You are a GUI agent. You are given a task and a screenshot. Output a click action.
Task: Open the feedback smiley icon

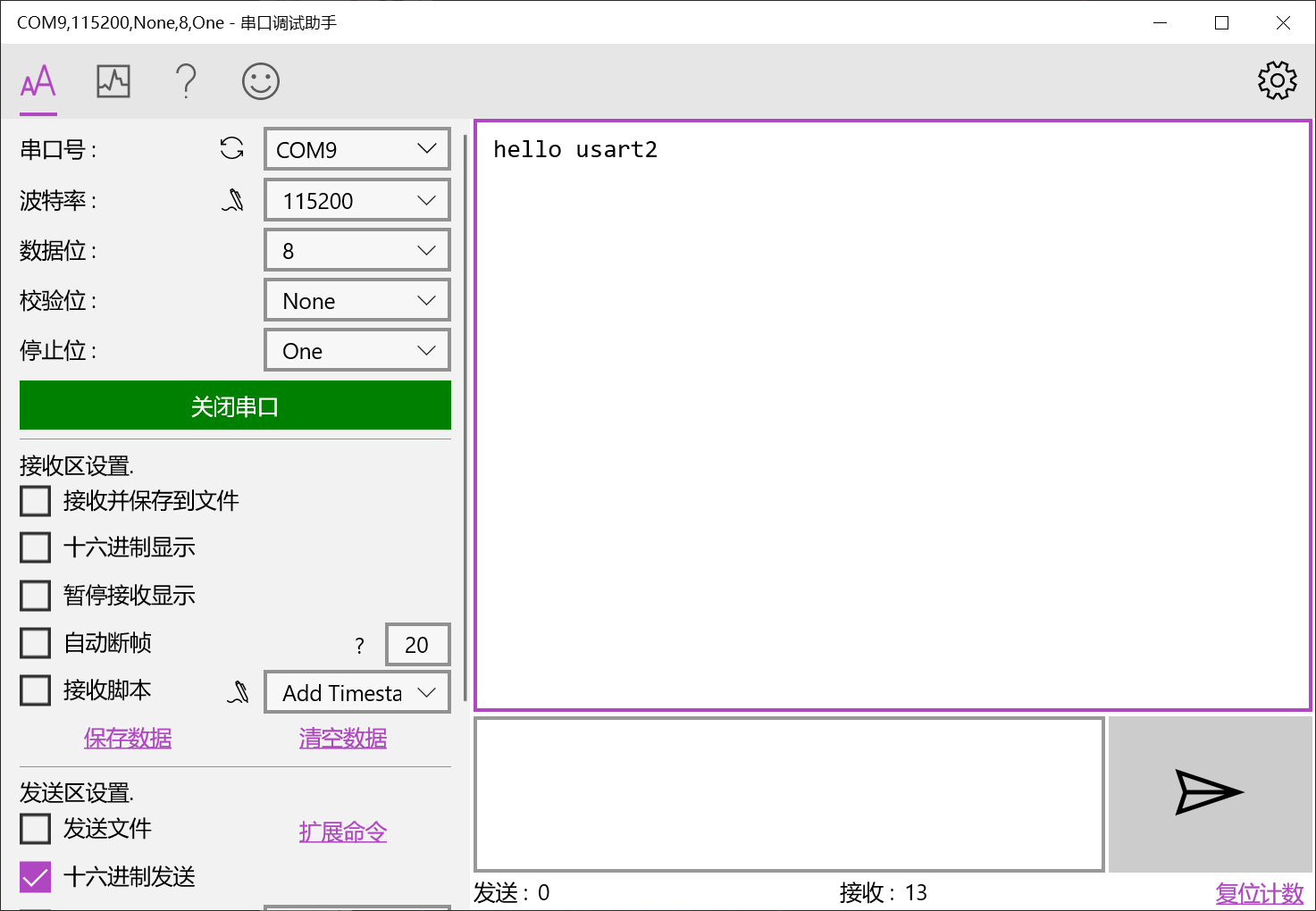260,81
